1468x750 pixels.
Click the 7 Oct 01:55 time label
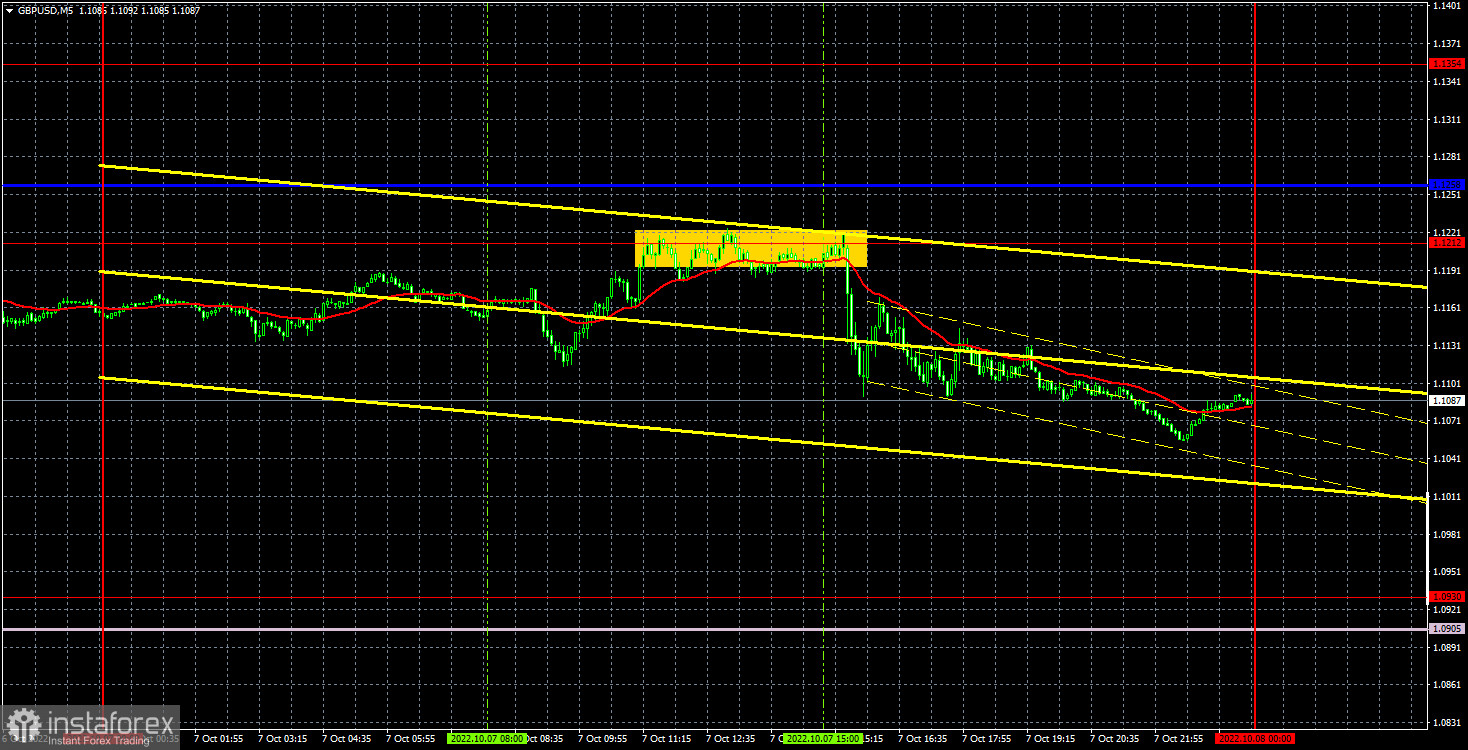pyautogui.click(x=218, y=739)
